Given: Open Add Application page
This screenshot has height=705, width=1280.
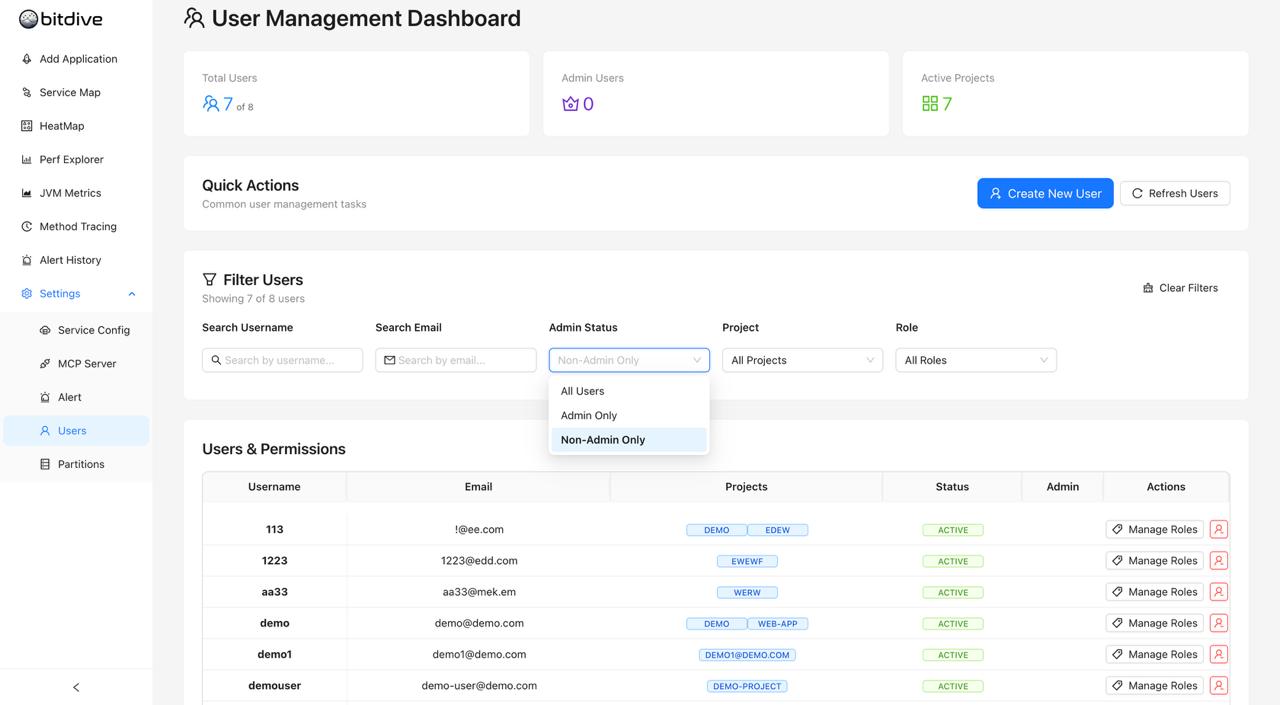Looking at the screenshot, I should (76, 59).
